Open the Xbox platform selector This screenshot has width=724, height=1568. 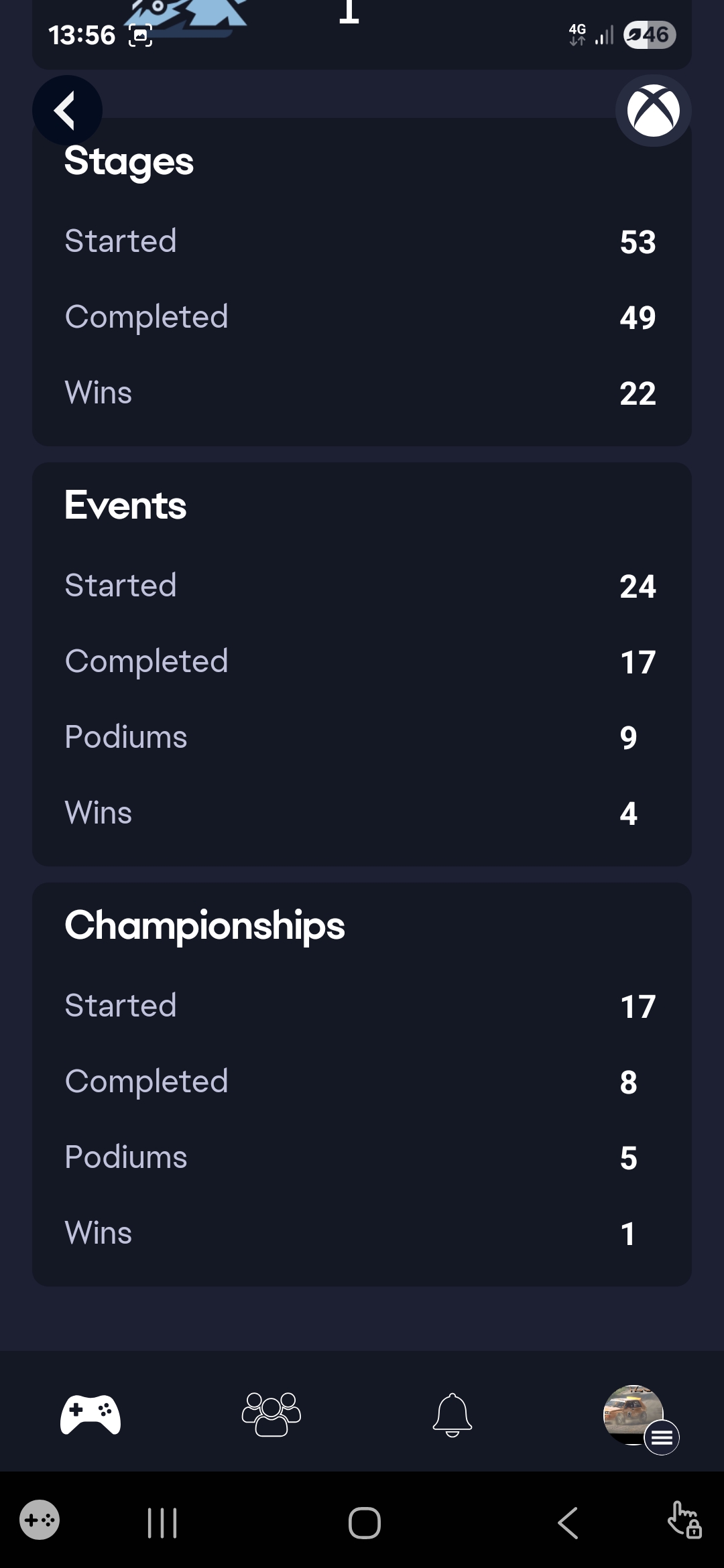click(653, 111)
